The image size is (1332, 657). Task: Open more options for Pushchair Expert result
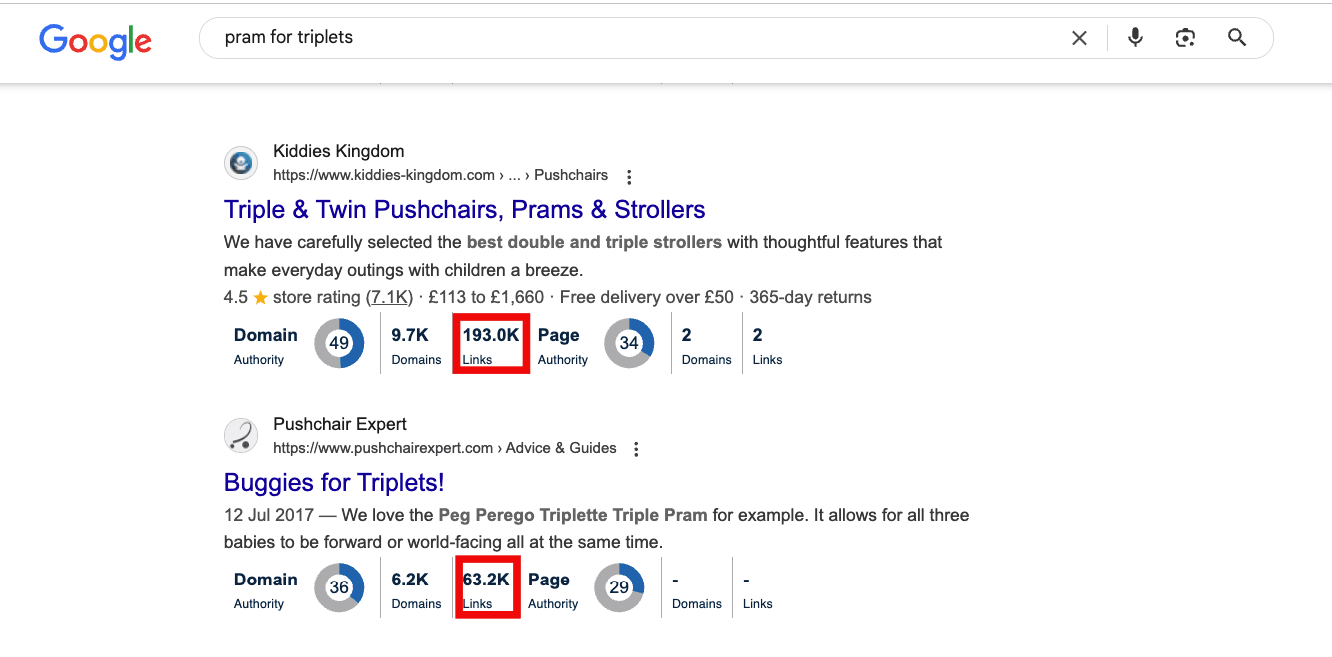[x=636, y=450]
